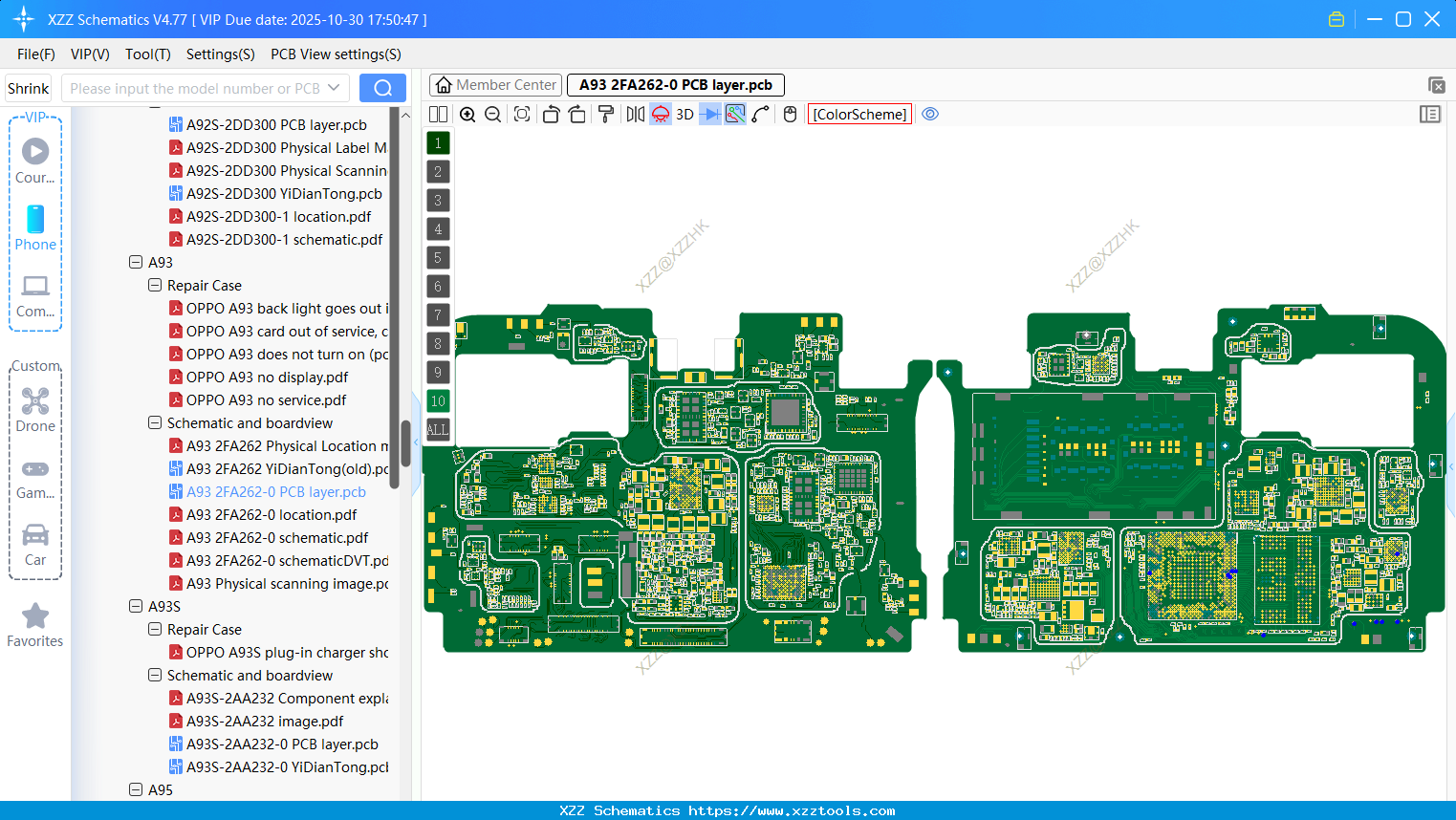The image size is (1456, 820).
Task: Switch to the A93 2FA262-0 PCB layer tab
Action: [x=674, y=85]
